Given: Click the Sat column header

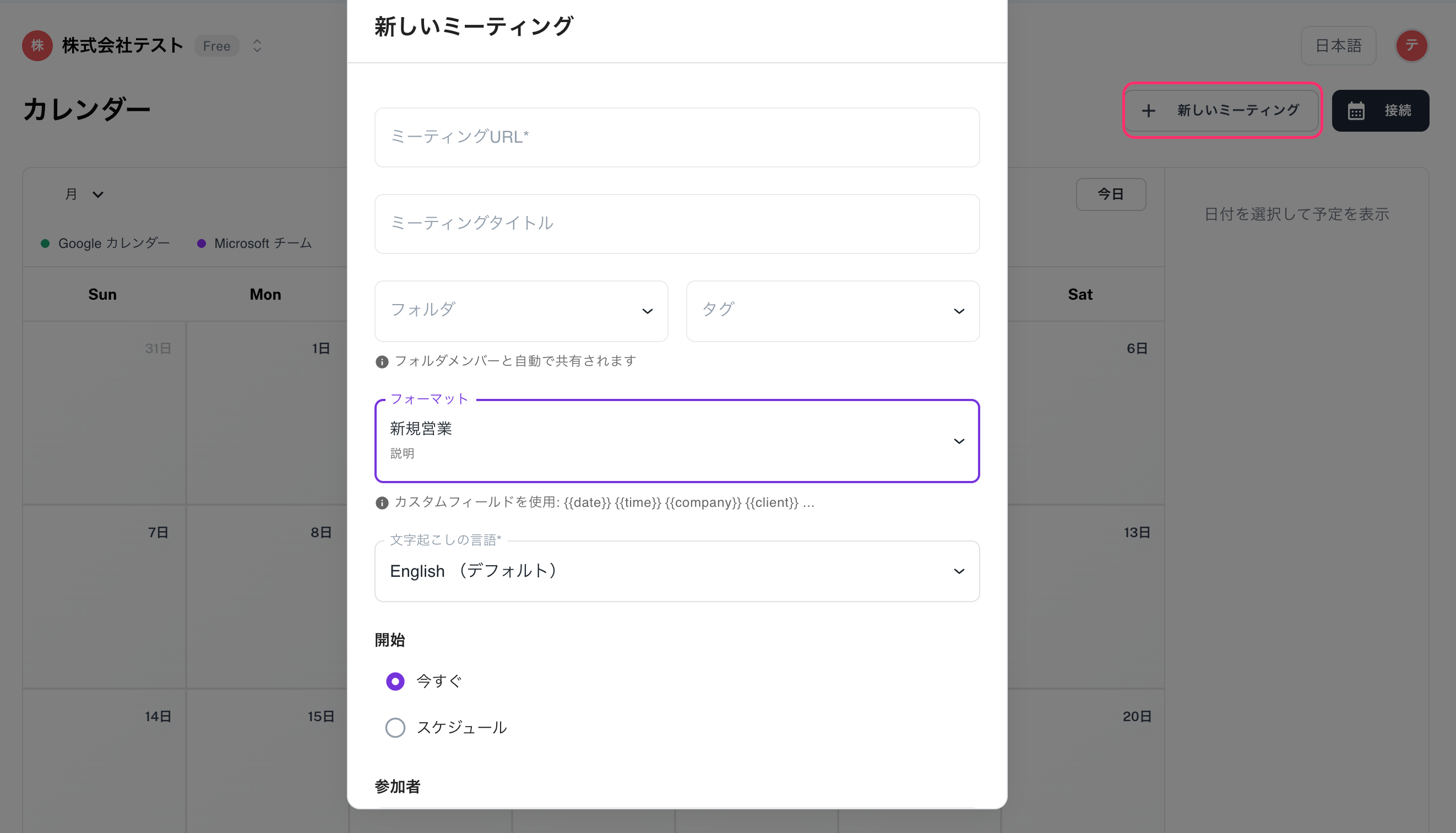Looking at the screenshot, I should (1080, 295).
